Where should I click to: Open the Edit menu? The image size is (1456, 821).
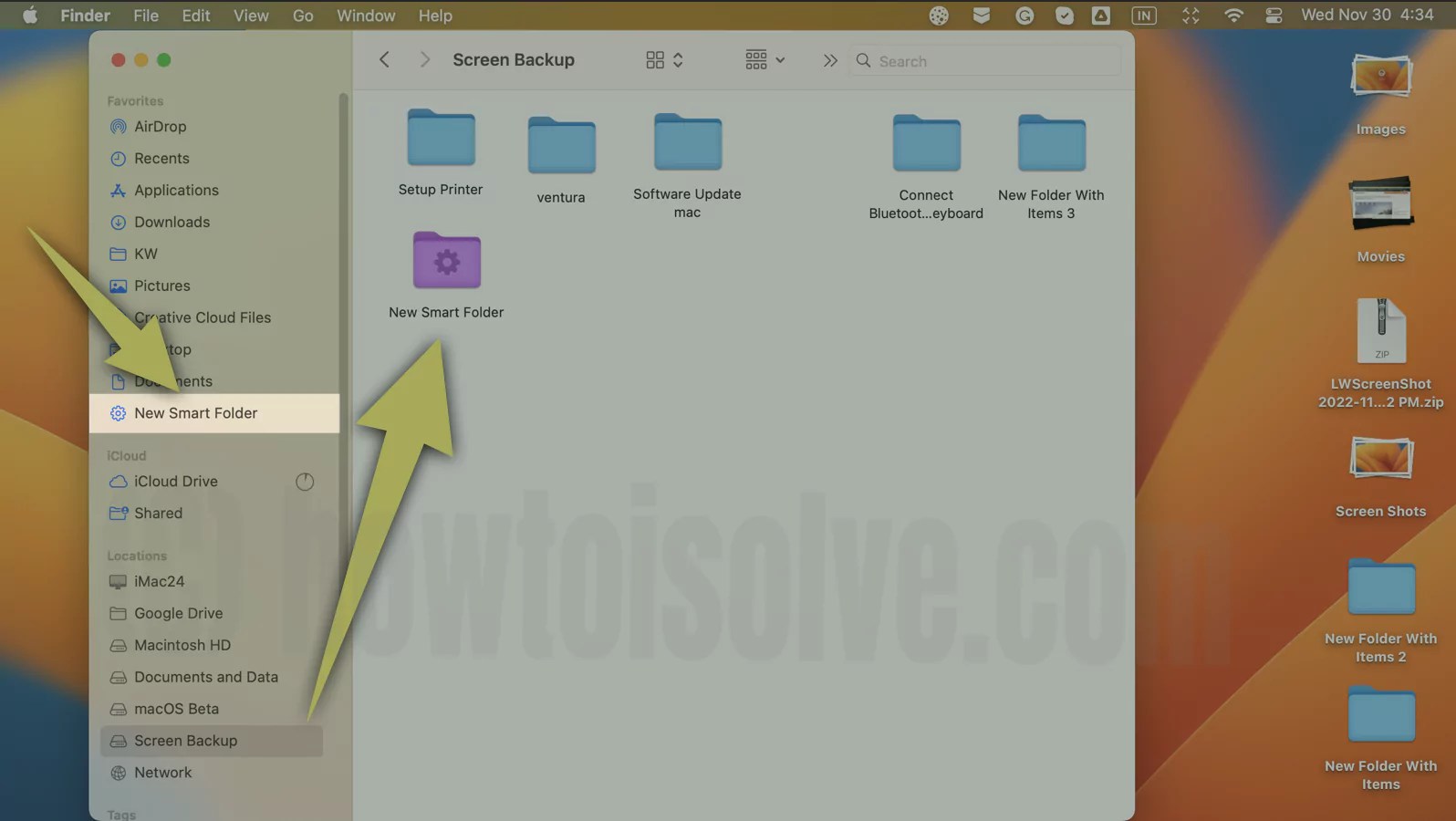[196, 16]
